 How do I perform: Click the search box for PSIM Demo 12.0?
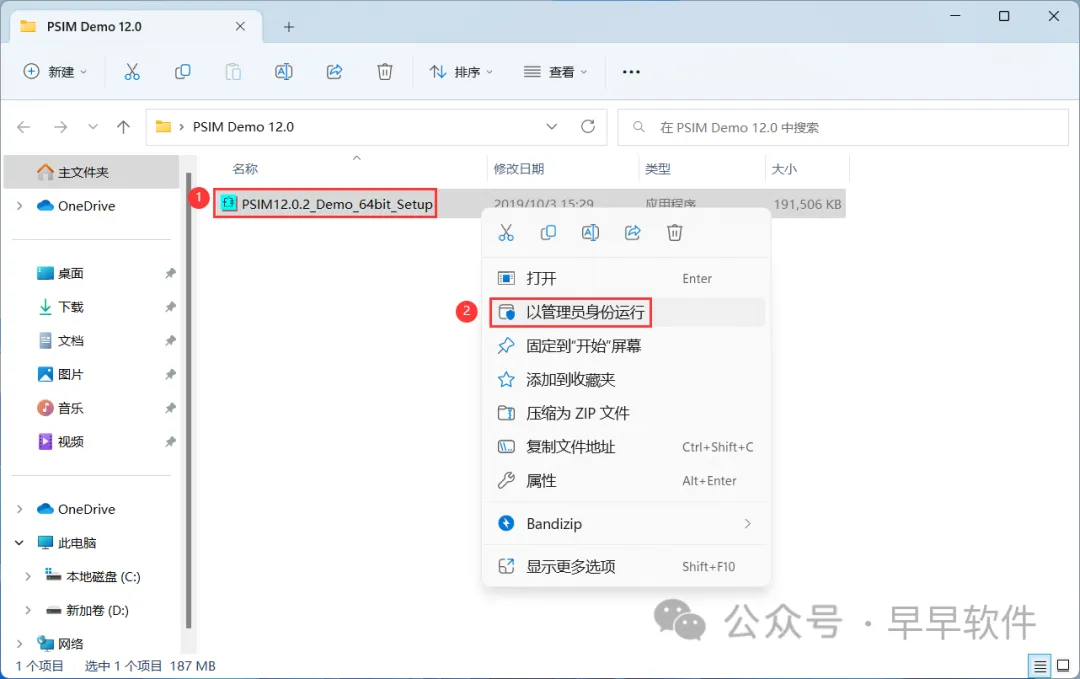[843, 127]
